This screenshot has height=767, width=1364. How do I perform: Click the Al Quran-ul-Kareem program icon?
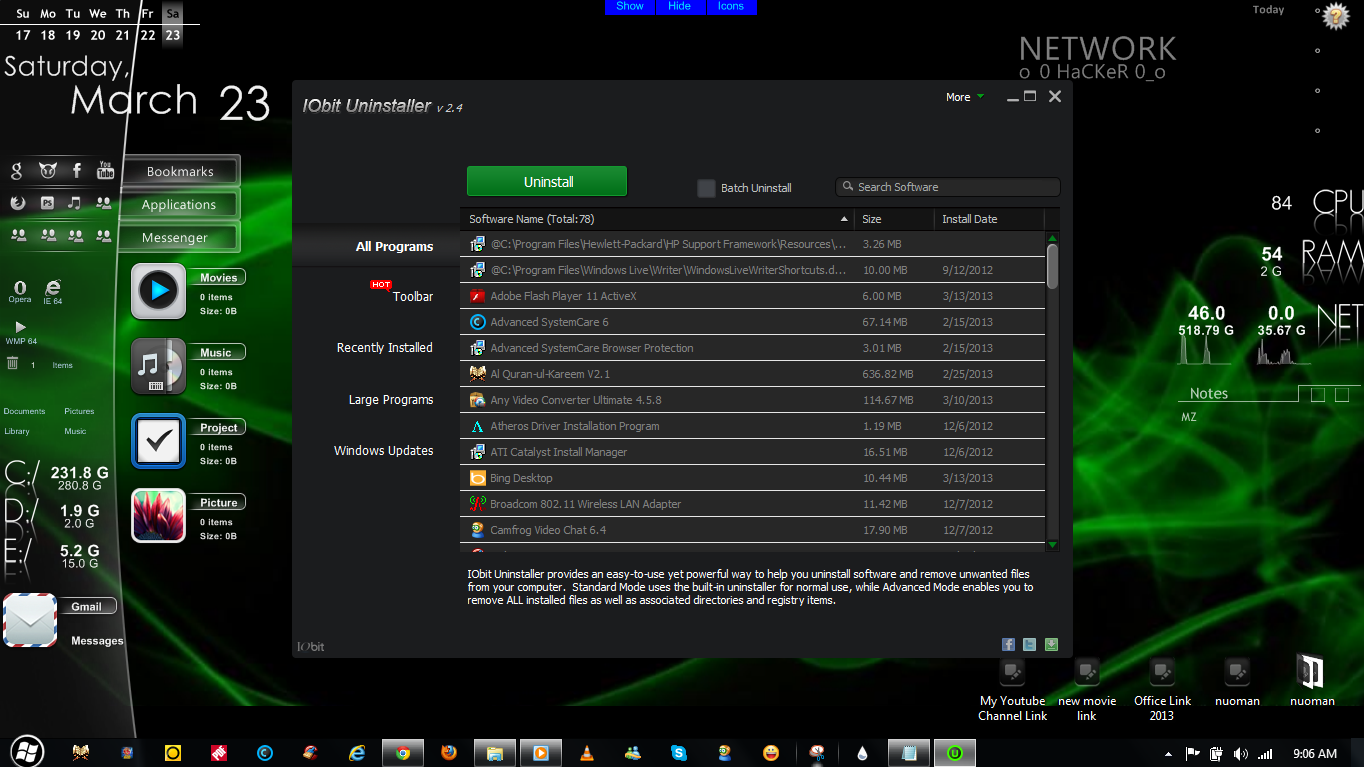[477, 374]
